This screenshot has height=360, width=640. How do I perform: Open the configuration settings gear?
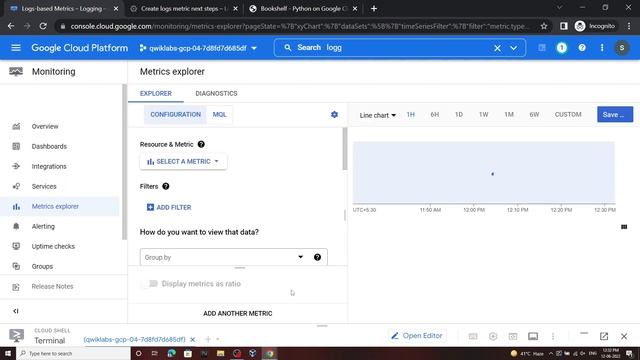click(x=334, y=115)
